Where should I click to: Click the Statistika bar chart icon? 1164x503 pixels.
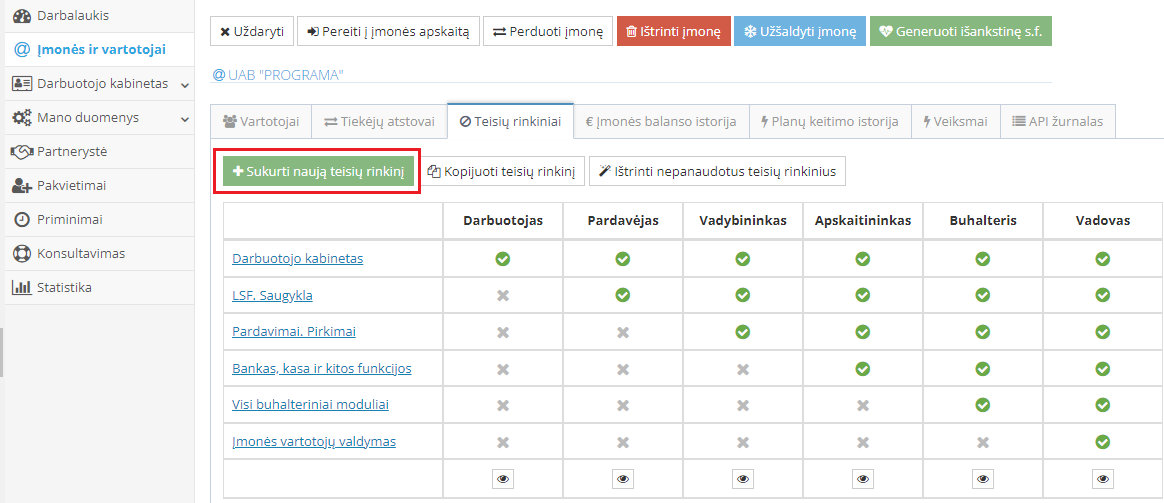pos(21,288)
